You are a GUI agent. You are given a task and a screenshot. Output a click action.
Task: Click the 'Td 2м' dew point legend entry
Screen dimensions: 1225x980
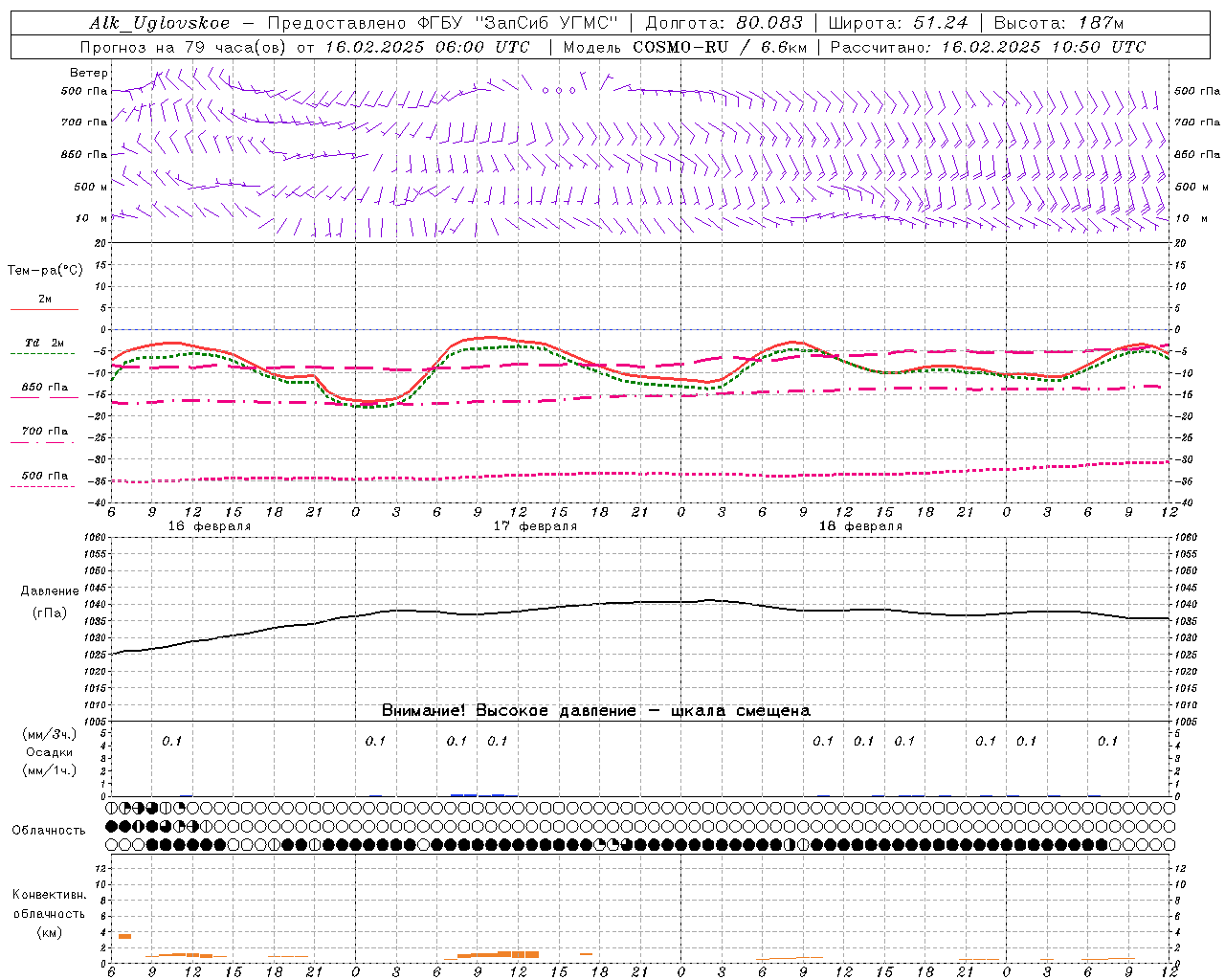(44, 343)
